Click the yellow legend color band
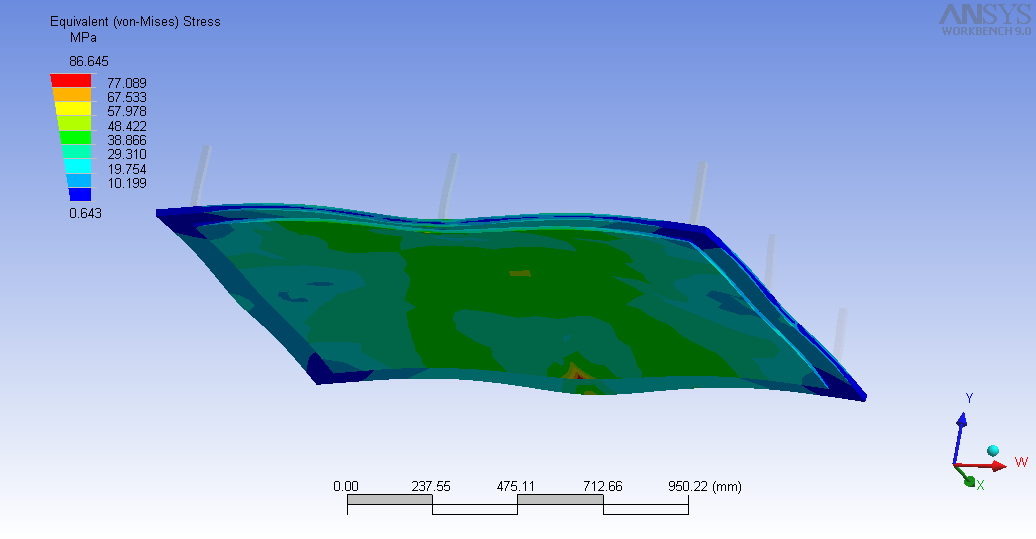Viewport: 1036px width, 539px height. pos(73,109)
